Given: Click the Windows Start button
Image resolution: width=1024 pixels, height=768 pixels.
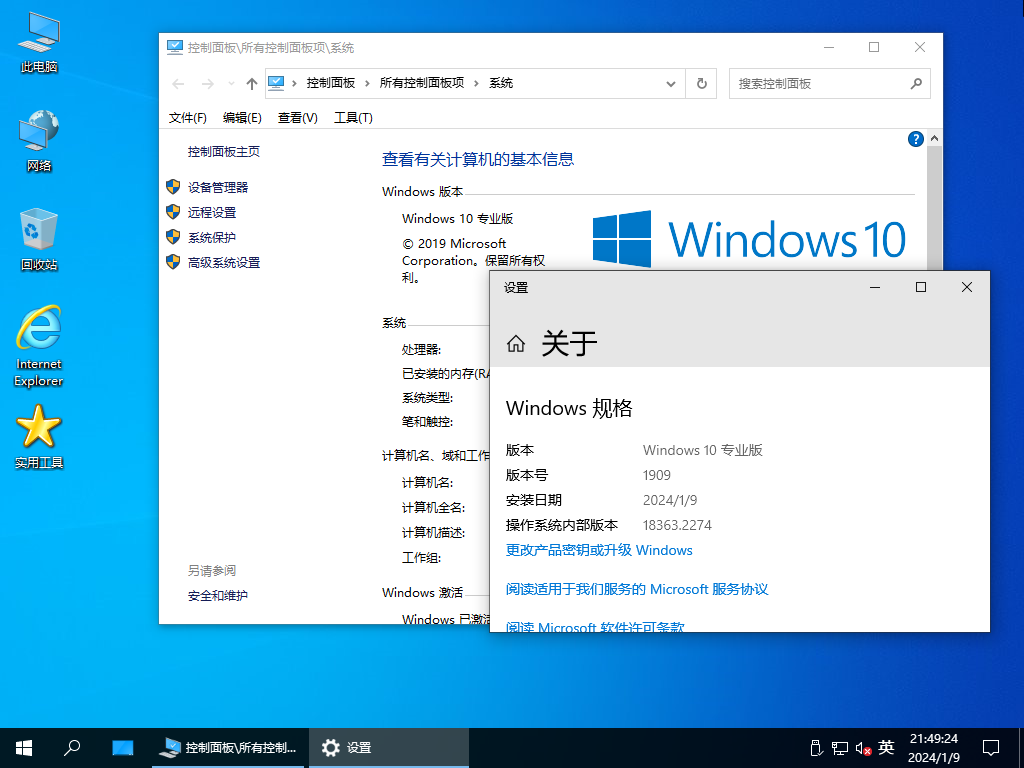Looking at the screenshot, I should point(24,748).
